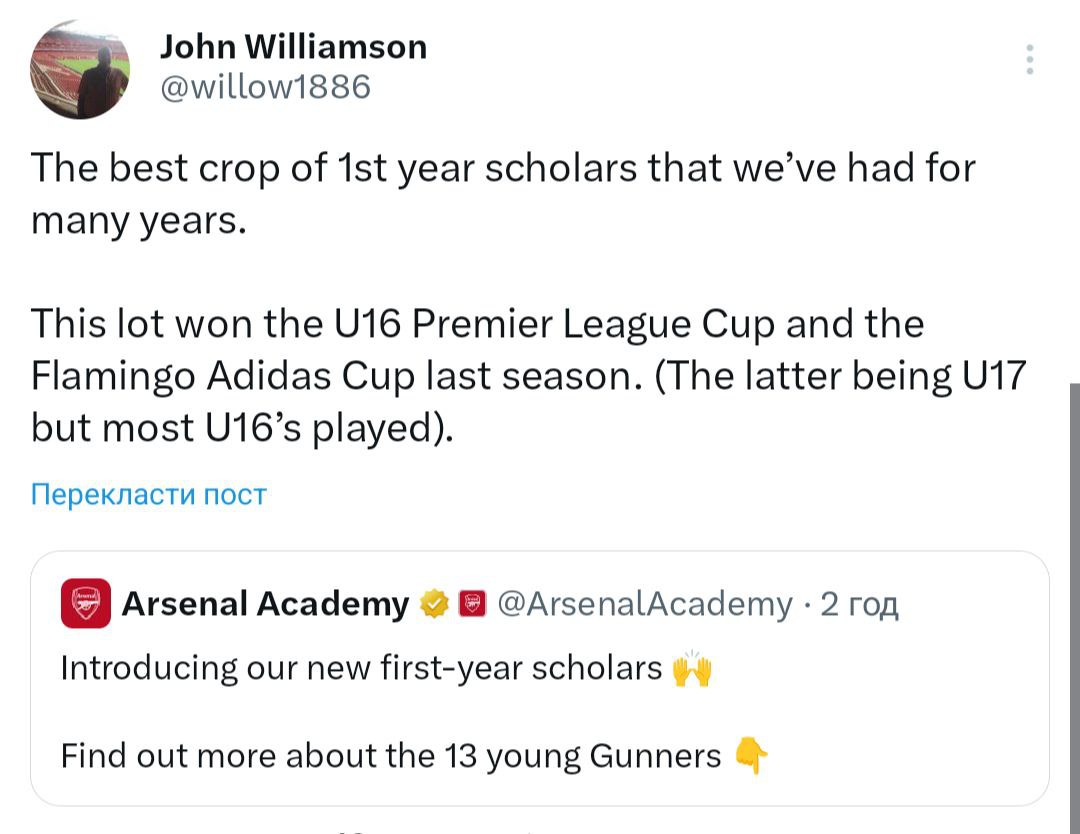Click the Arsenal crest avatar in quoted post
This screenshot has height=834, width=1080.
click(86, 604)
